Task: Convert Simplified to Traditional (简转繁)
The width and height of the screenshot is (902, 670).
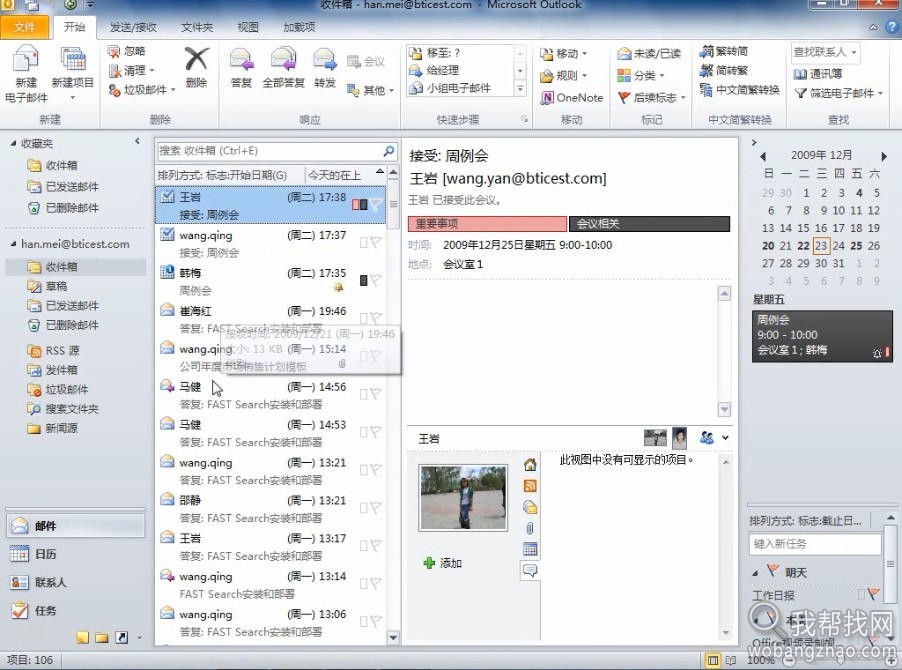Action: [x=724, y=70]
